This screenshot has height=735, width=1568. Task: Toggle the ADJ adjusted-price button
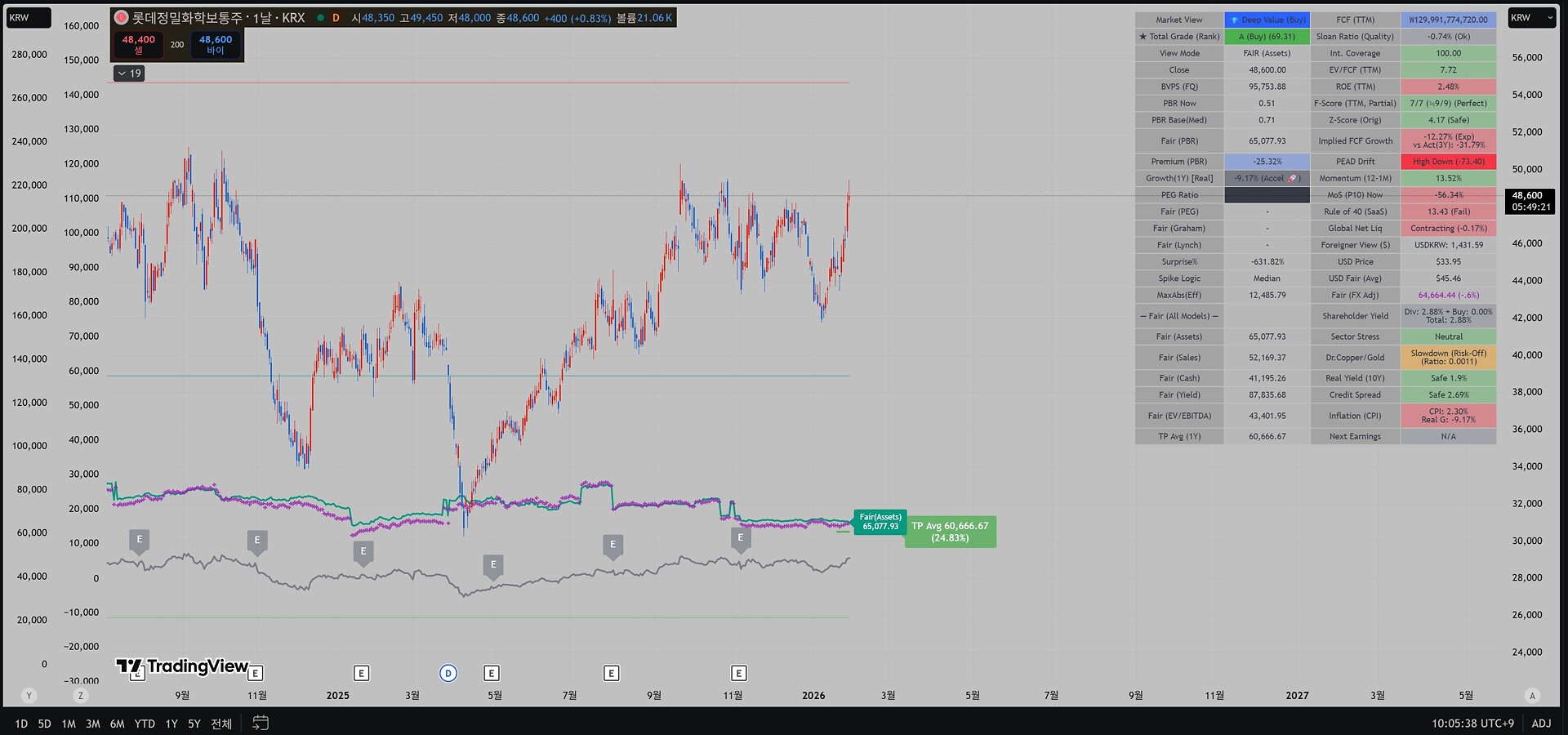point(1541,724)
